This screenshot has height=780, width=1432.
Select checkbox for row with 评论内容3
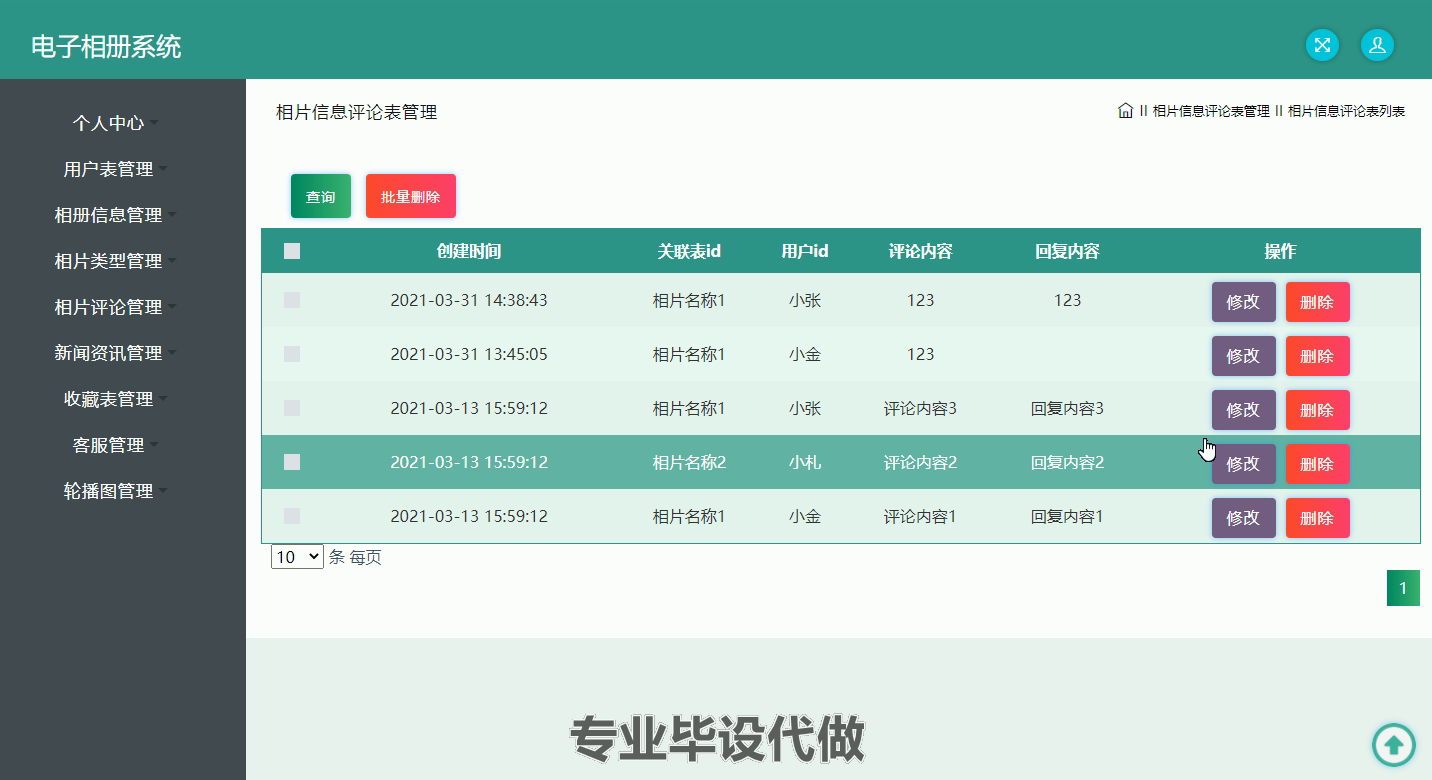(292, 408)
